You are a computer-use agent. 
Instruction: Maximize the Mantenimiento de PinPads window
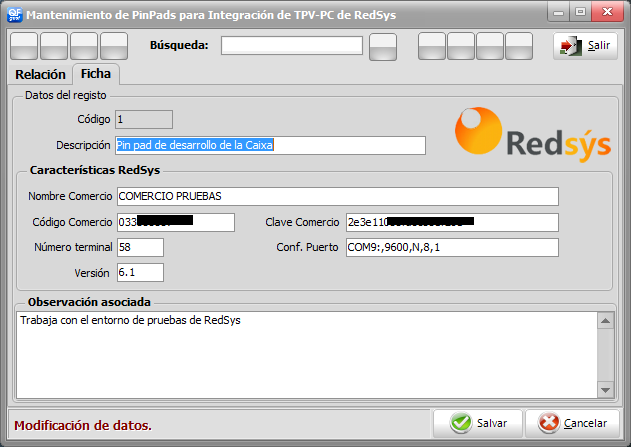580,12
